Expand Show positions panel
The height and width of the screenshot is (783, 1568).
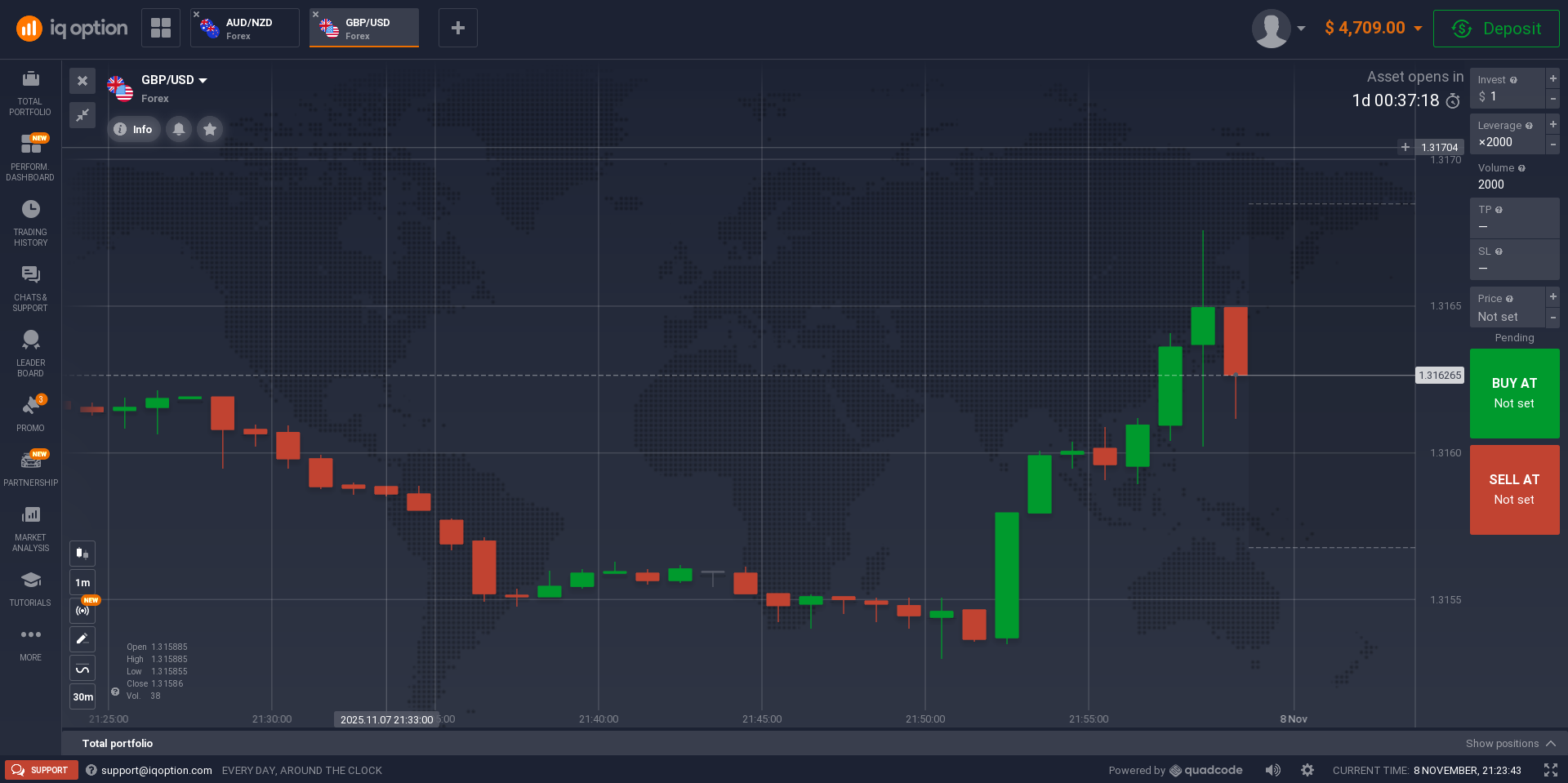1510,743
